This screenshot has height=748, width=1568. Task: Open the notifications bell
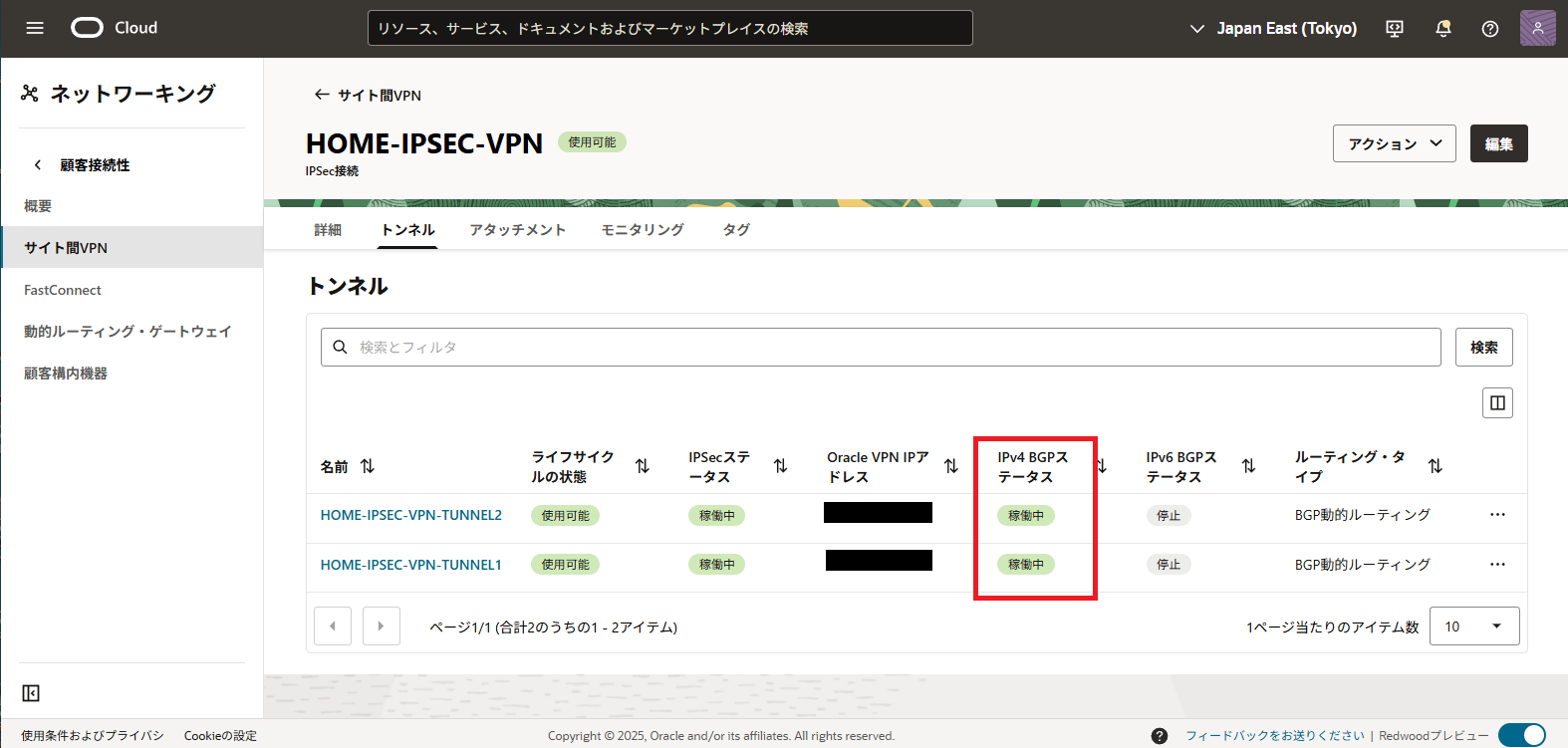point(1442,29)
